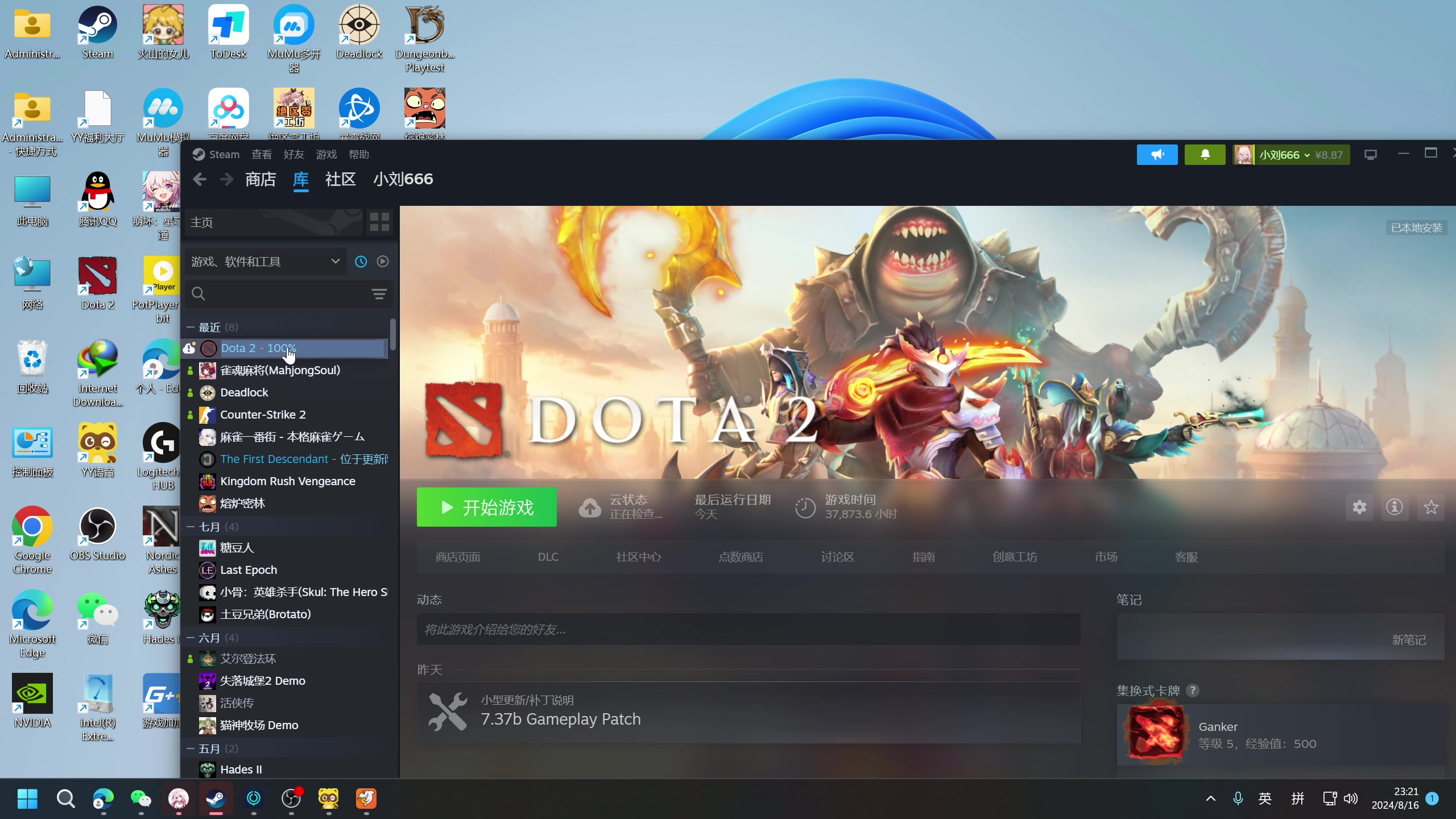Toggle show ready to play filter
This screenshot has width=1456, height=819.
pos(383,262)
